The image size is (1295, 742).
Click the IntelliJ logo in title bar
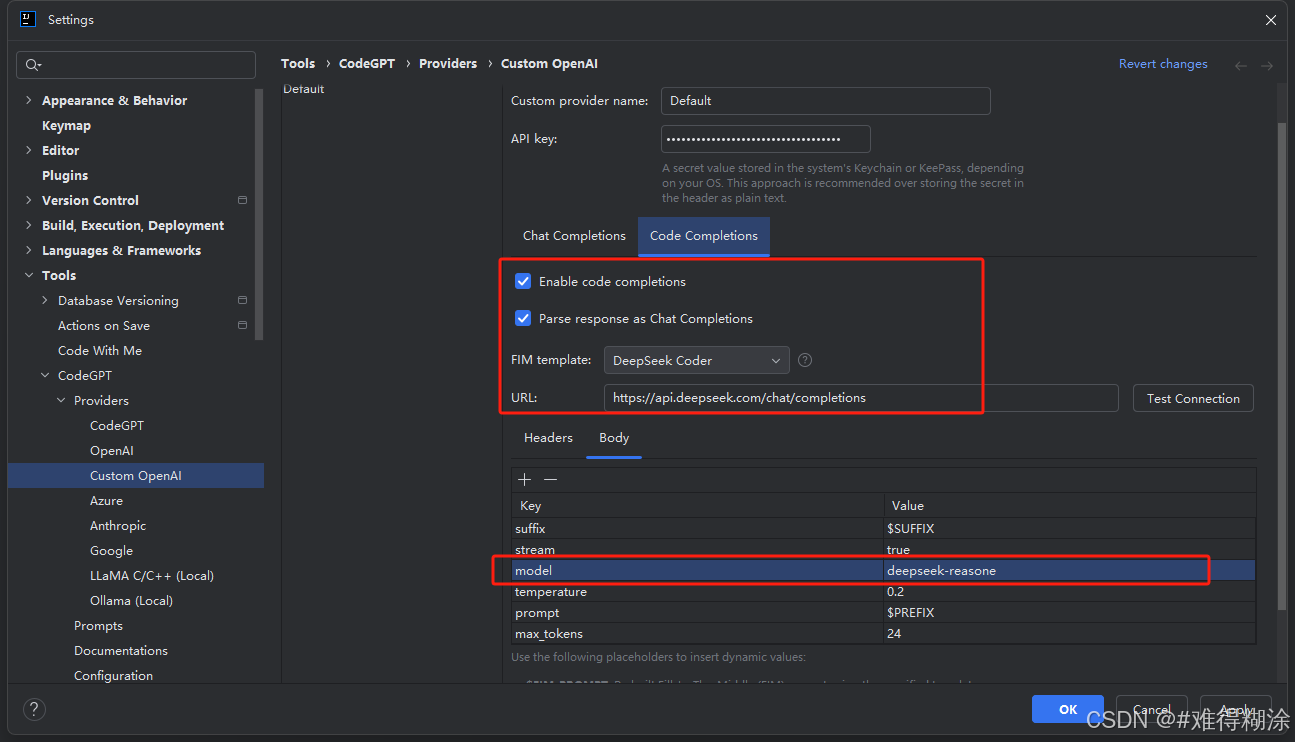[x=28, y=19]
